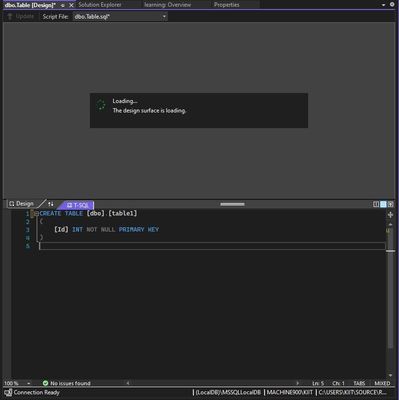Open the document tab list dropdown arrow

[383, 5]
